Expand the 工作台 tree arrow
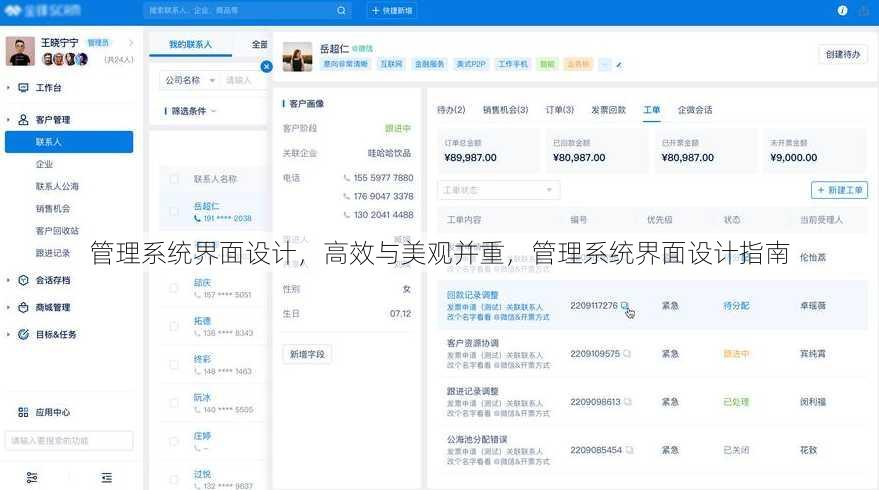The image size is (879, 490). (x=8, y=87)
